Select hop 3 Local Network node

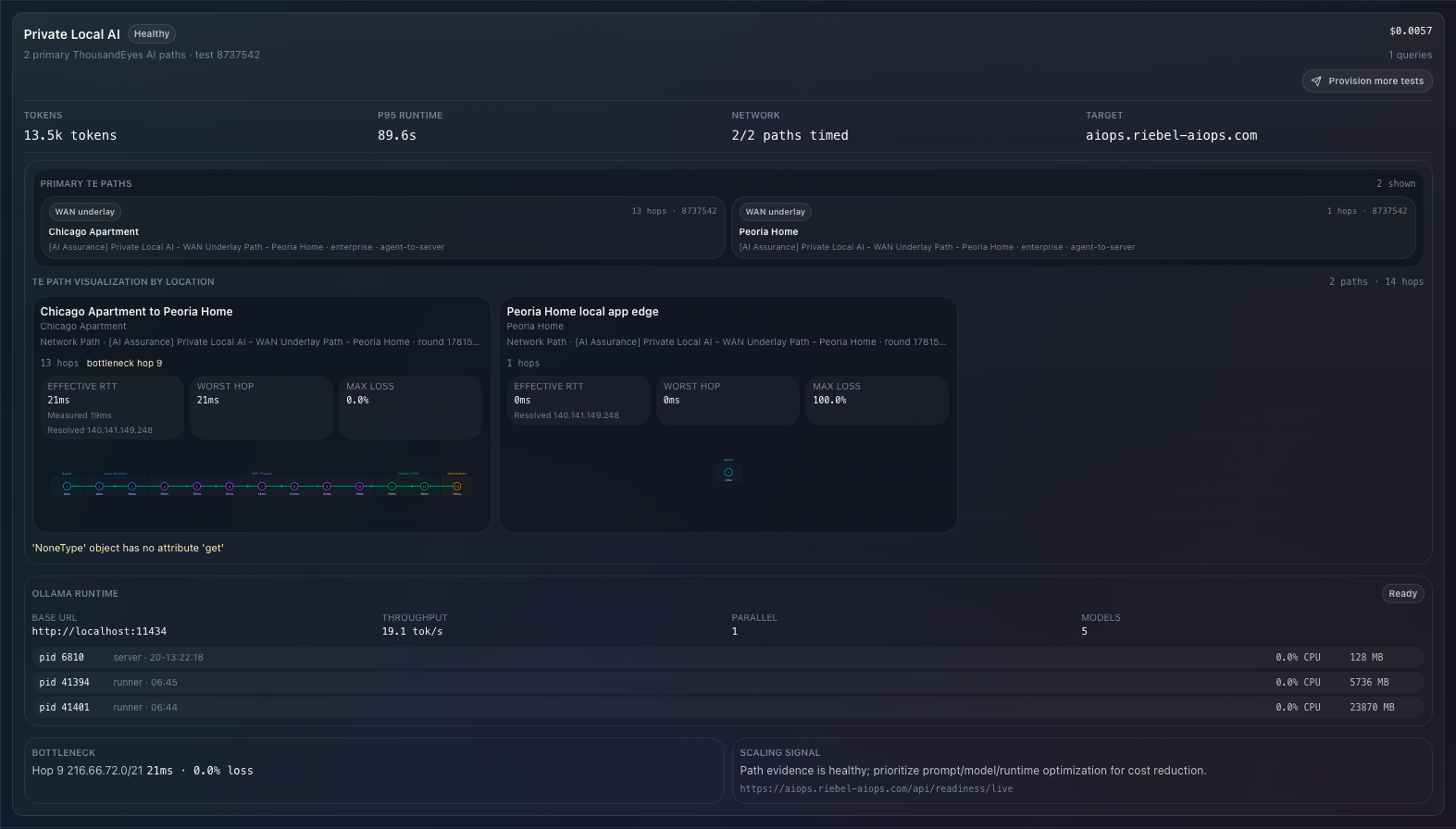(x=131, y=486)
